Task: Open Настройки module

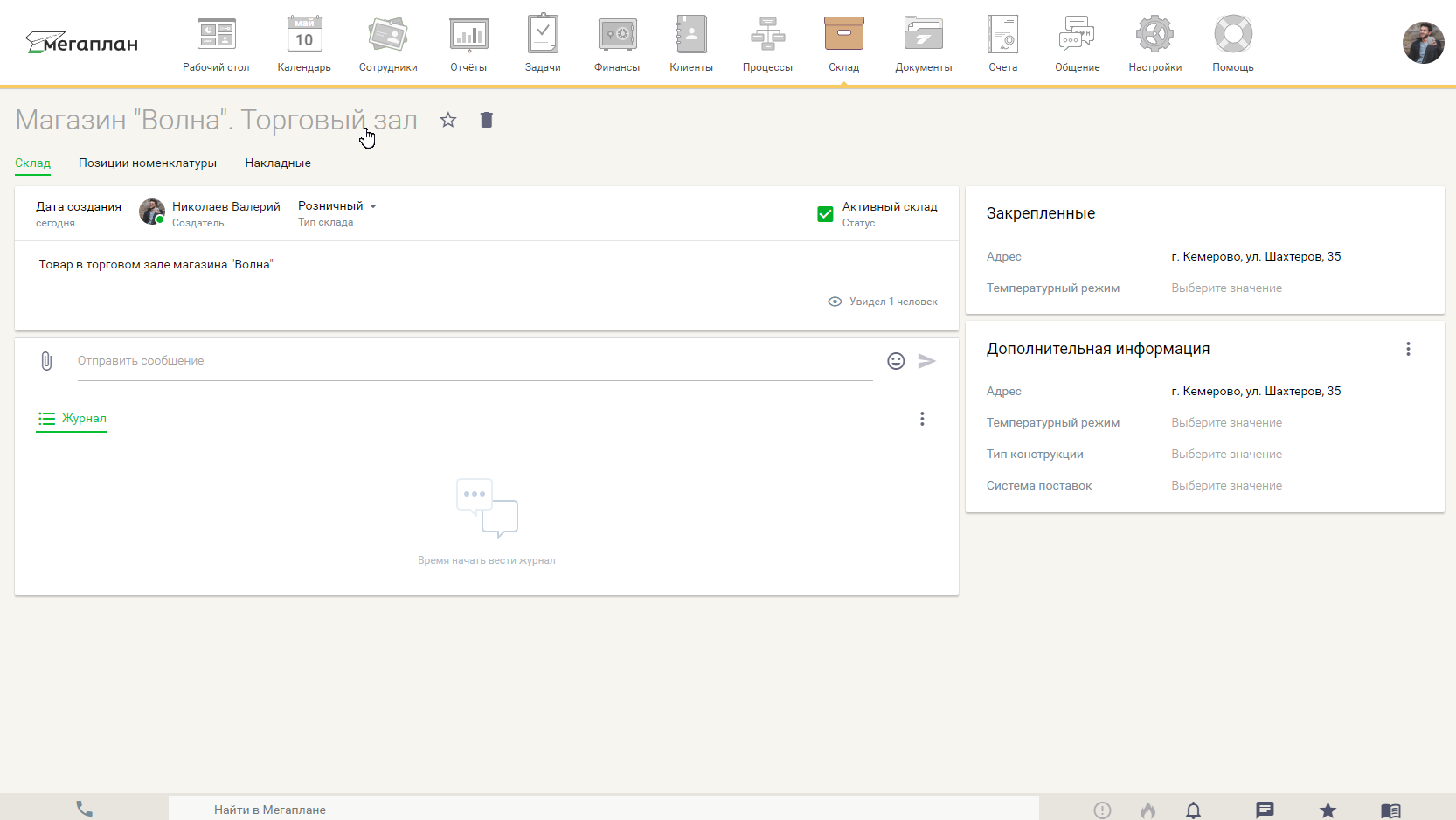Action: 1155,44
